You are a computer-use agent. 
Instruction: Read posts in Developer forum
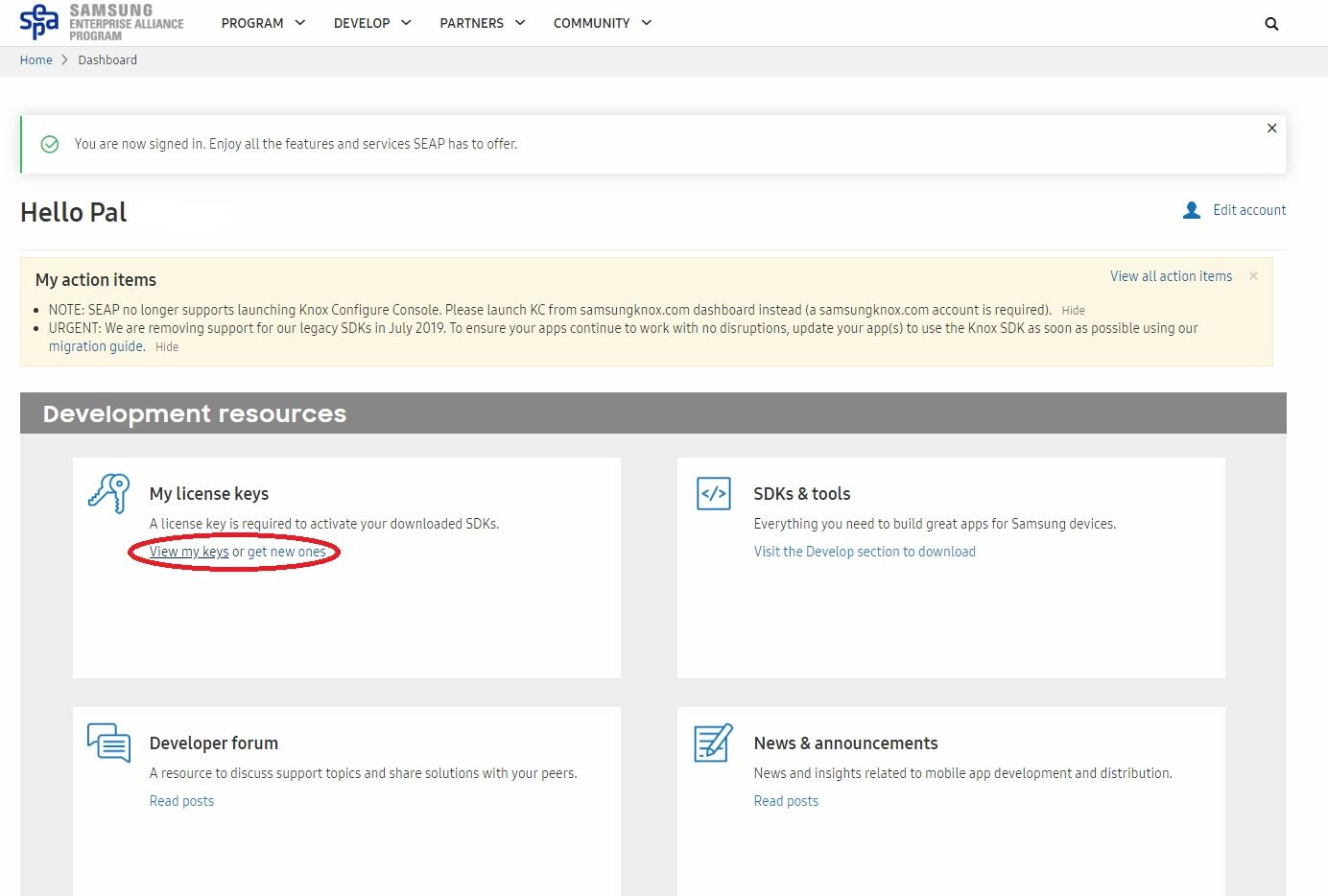point(181,801)
